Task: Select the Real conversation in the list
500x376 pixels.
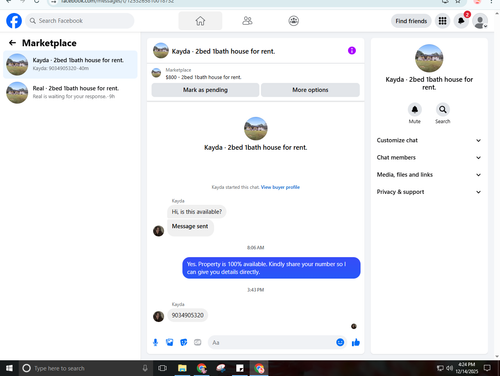Action: (70, 92)
